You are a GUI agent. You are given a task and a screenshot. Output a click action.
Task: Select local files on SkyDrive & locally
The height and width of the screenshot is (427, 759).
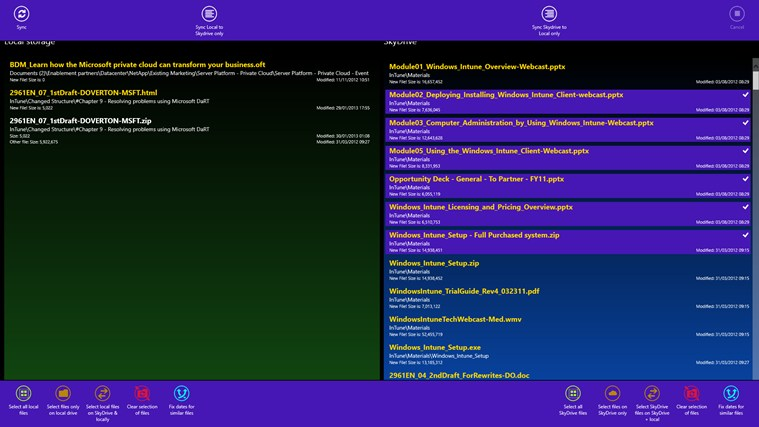click(x=102, y=394)
